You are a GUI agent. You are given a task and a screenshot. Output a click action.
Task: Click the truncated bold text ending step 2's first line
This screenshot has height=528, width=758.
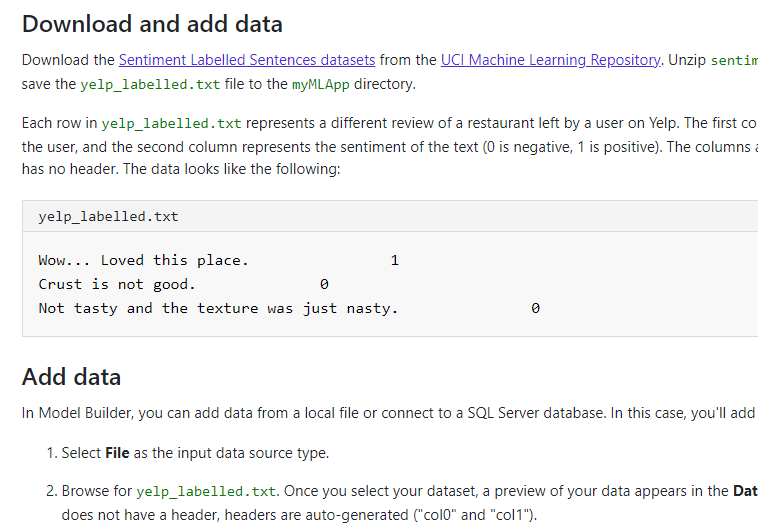(x=745, y=491)
